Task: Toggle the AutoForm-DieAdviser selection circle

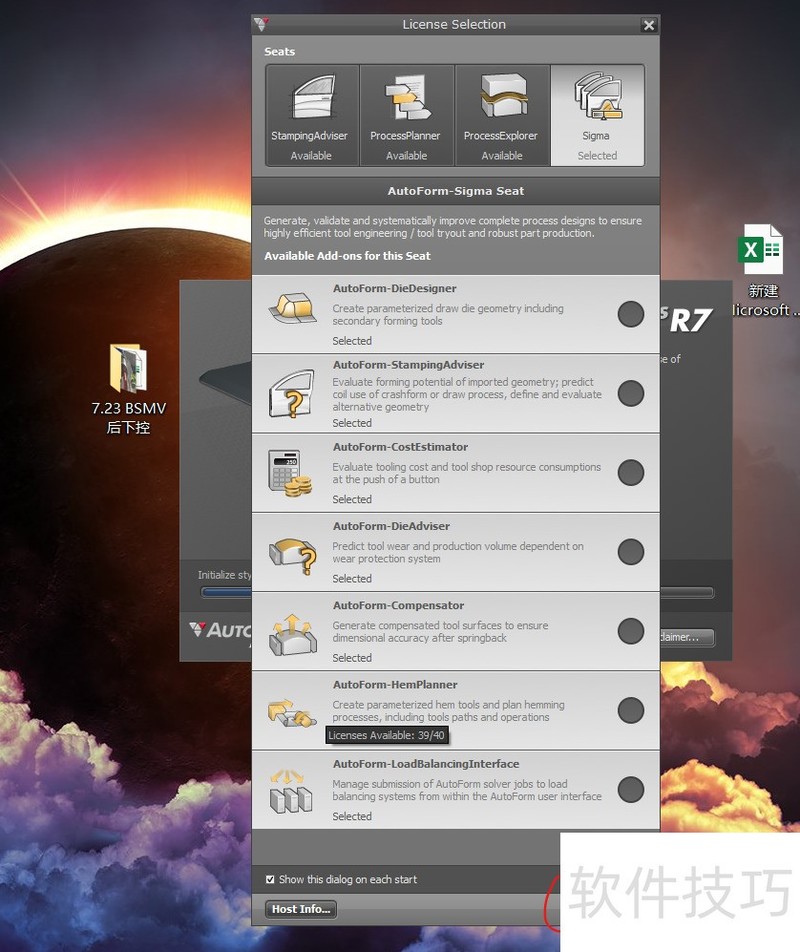Action: 631,551
